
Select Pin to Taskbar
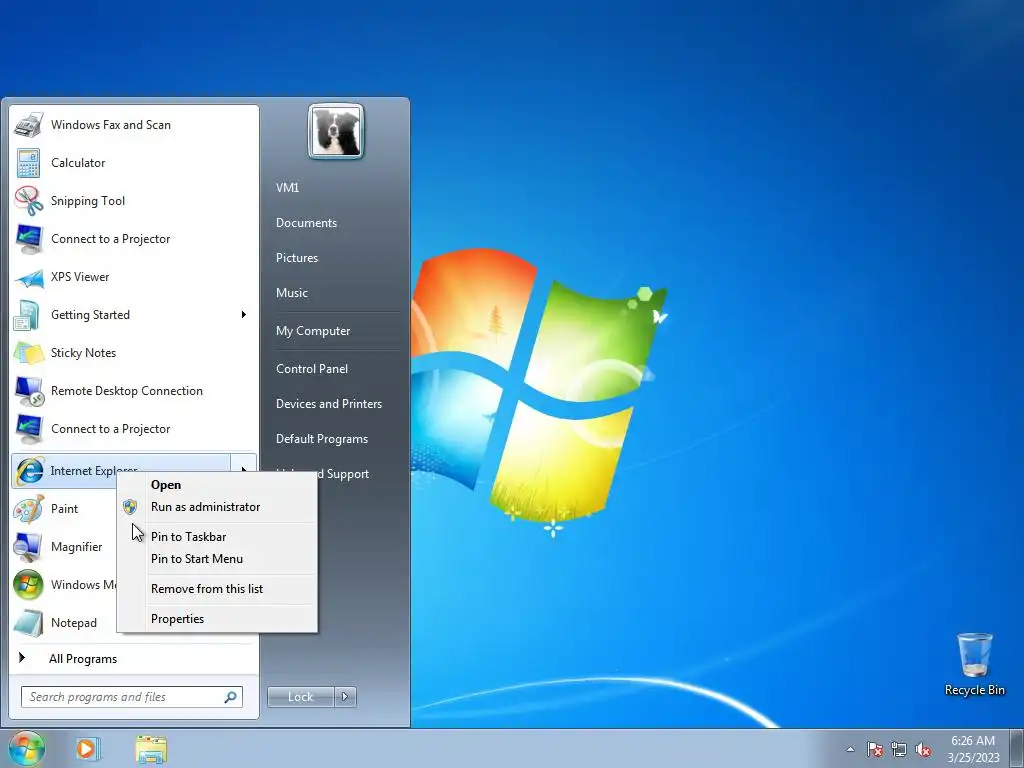[x=188, y=537]
